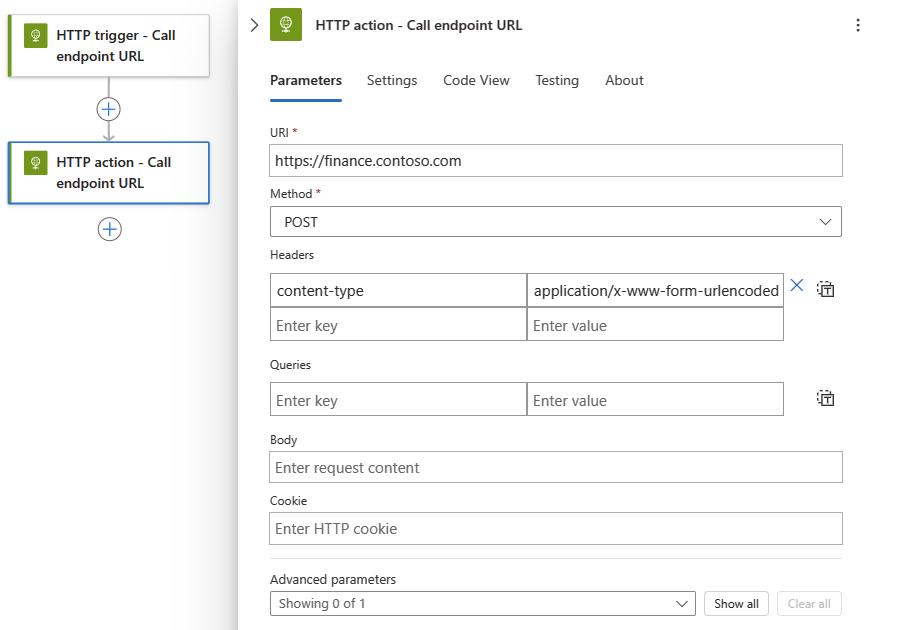This screenshot has height=630, width=900.
Task: Click the Cookie input field
Action: click(x=555, y=529)
